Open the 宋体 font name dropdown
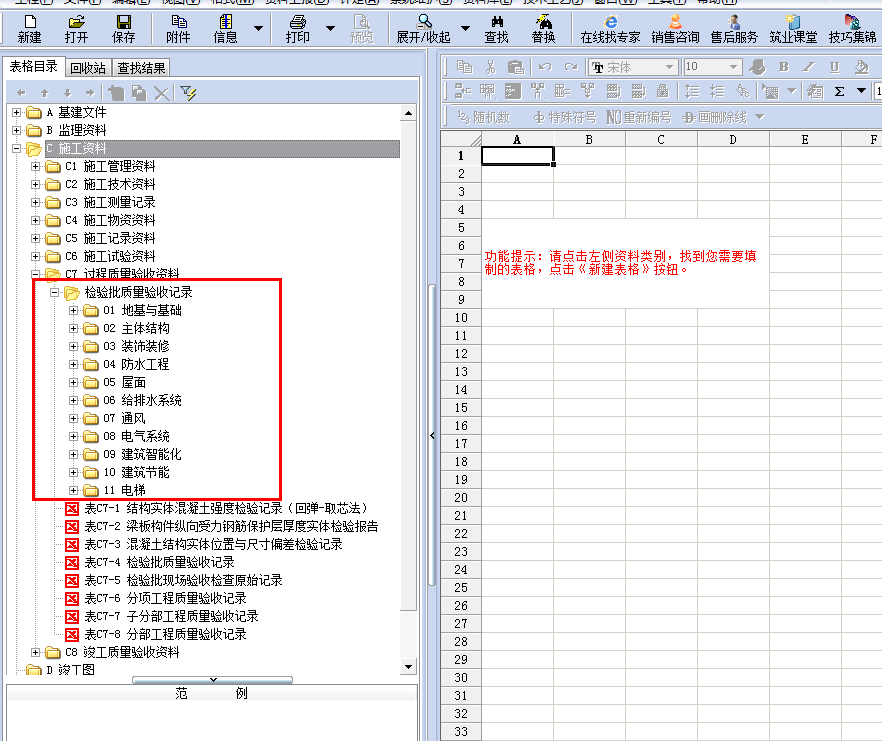The image size is (882, 741). 632,67
